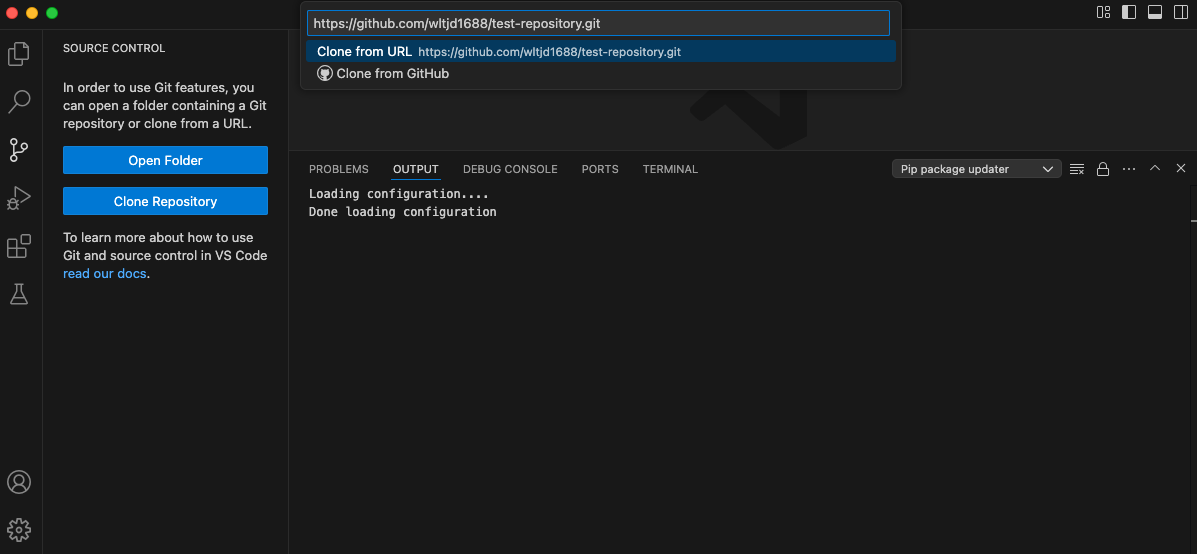Open the Explorer view in activity bar

[x=19, y=53]
